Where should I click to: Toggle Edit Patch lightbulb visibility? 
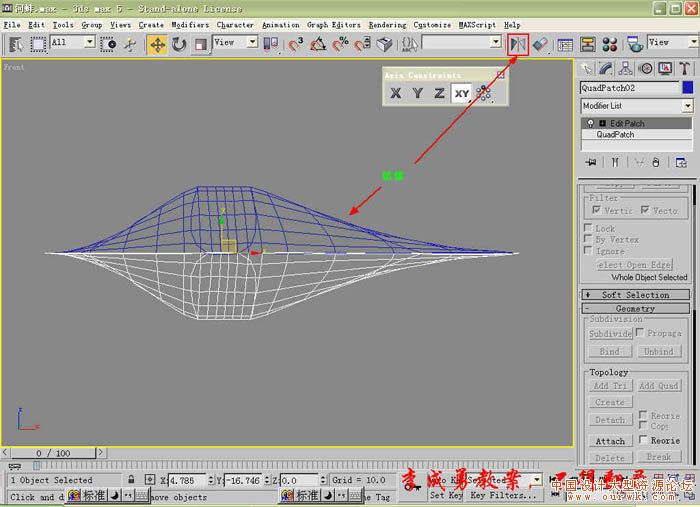click(x=590, y=123)
